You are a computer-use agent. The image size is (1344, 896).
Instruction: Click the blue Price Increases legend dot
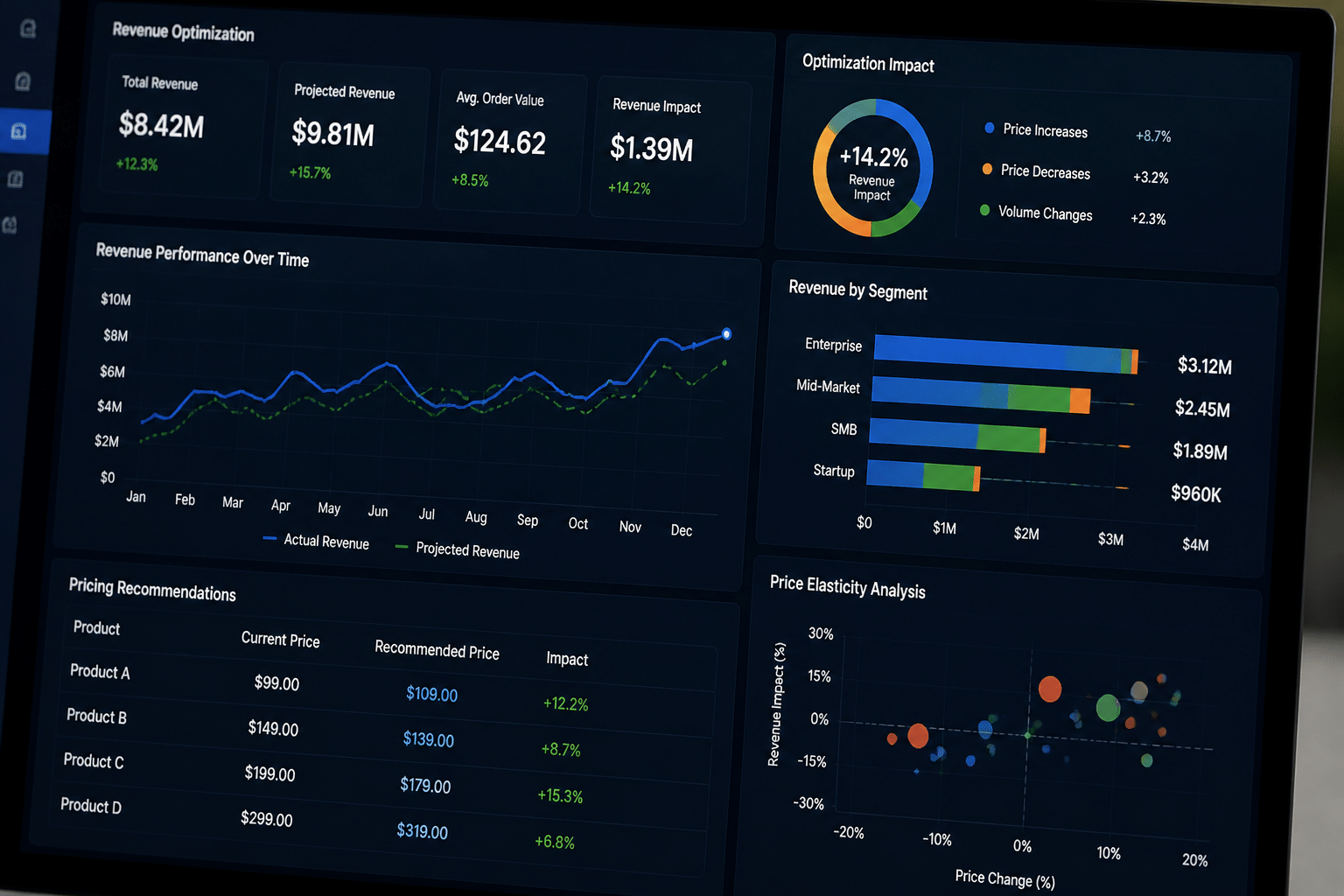pos(990,128)
